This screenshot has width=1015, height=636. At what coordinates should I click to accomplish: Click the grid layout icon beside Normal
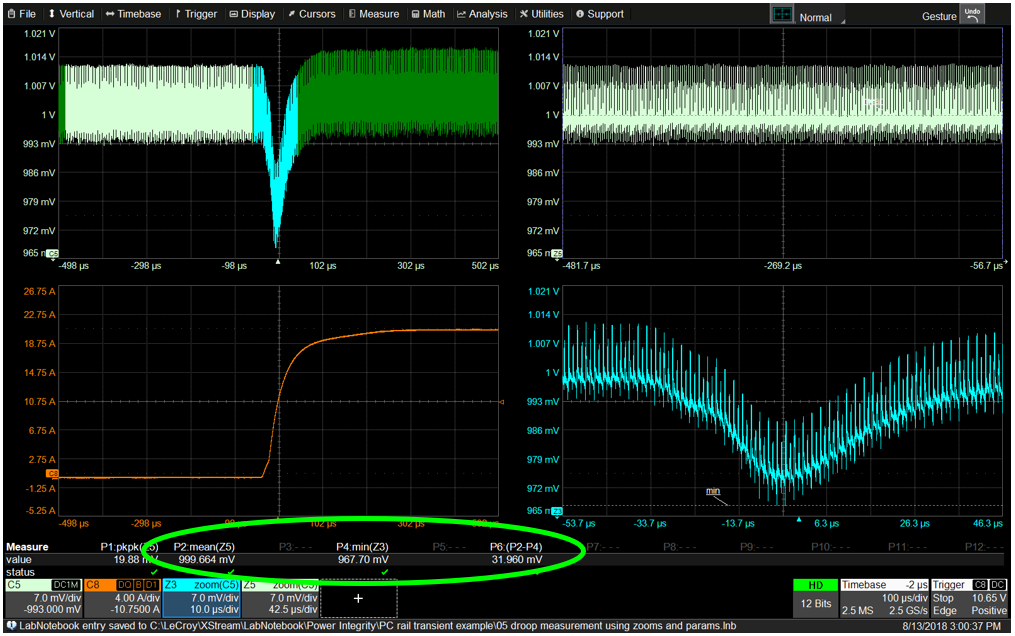pyautogui.click(x=782, y=15)
